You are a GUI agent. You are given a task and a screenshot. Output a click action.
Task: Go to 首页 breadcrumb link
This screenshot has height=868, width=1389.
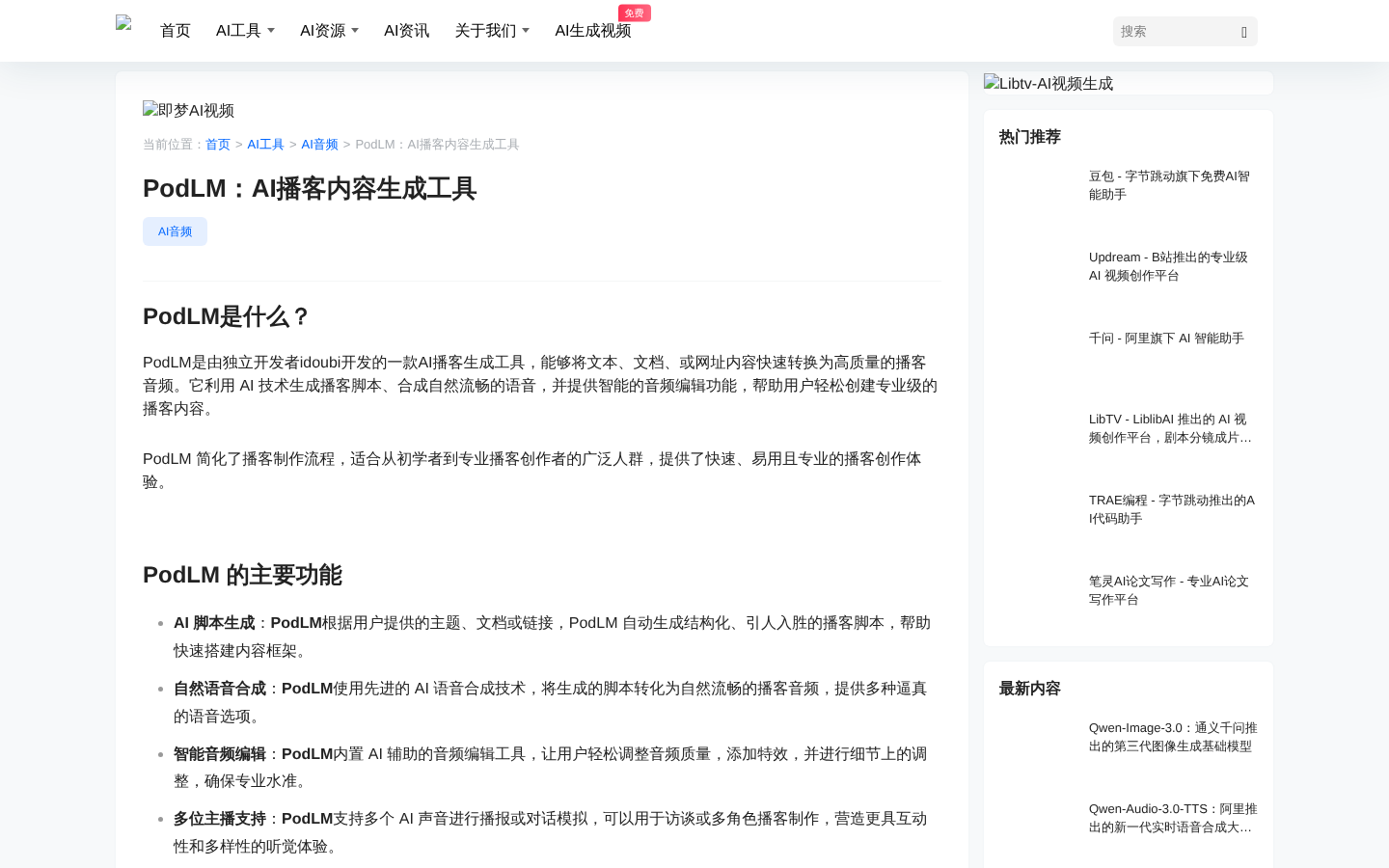pyautogui.click(x=218, y=145)
